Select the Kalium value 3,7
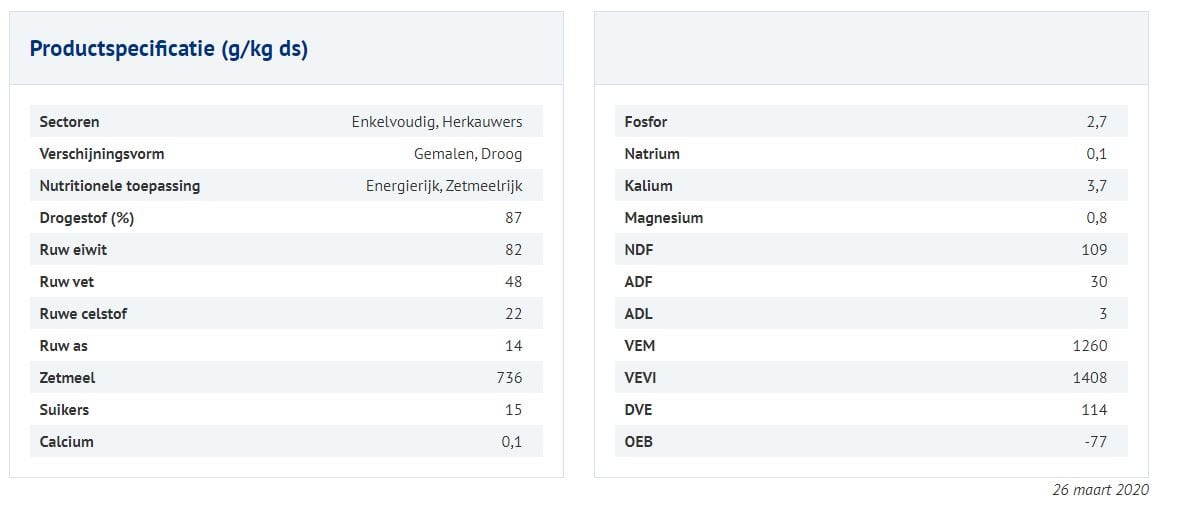The width and height of the screenshot is (1177, 517). [x=1096, y=186]
